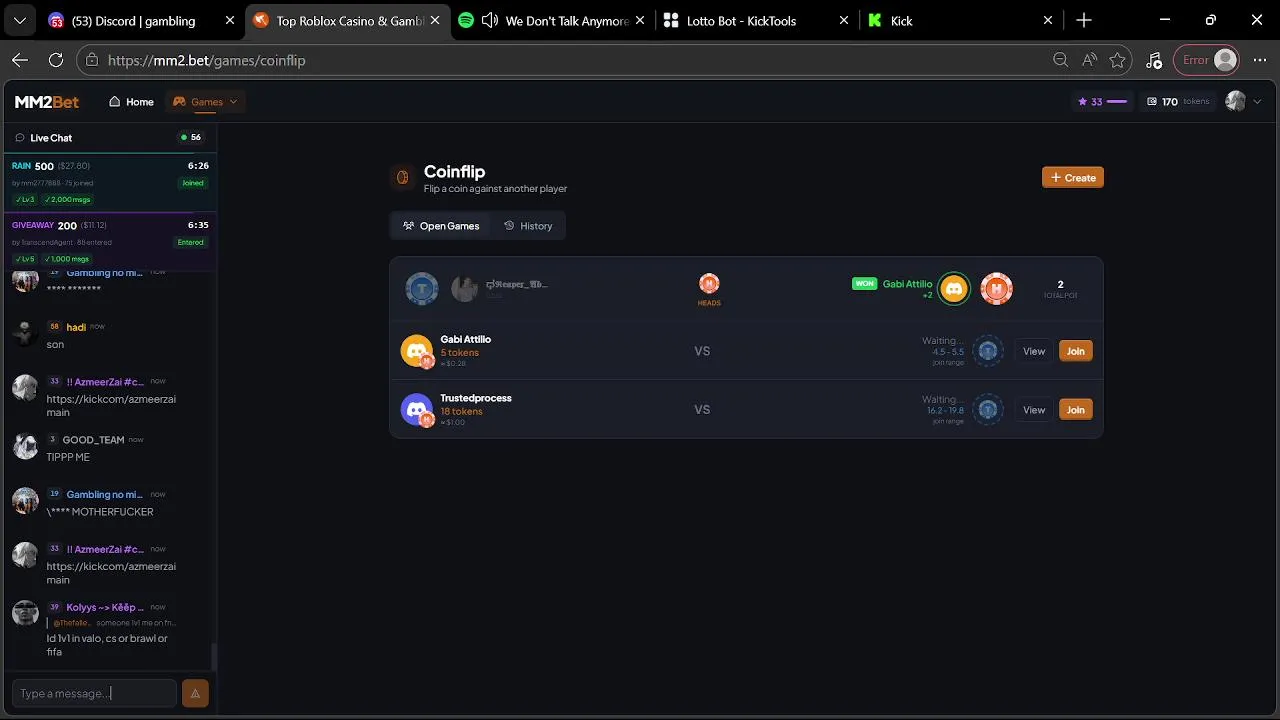Expand the Games dropdown menu
1280x720 pixels.
pos(205,101)
